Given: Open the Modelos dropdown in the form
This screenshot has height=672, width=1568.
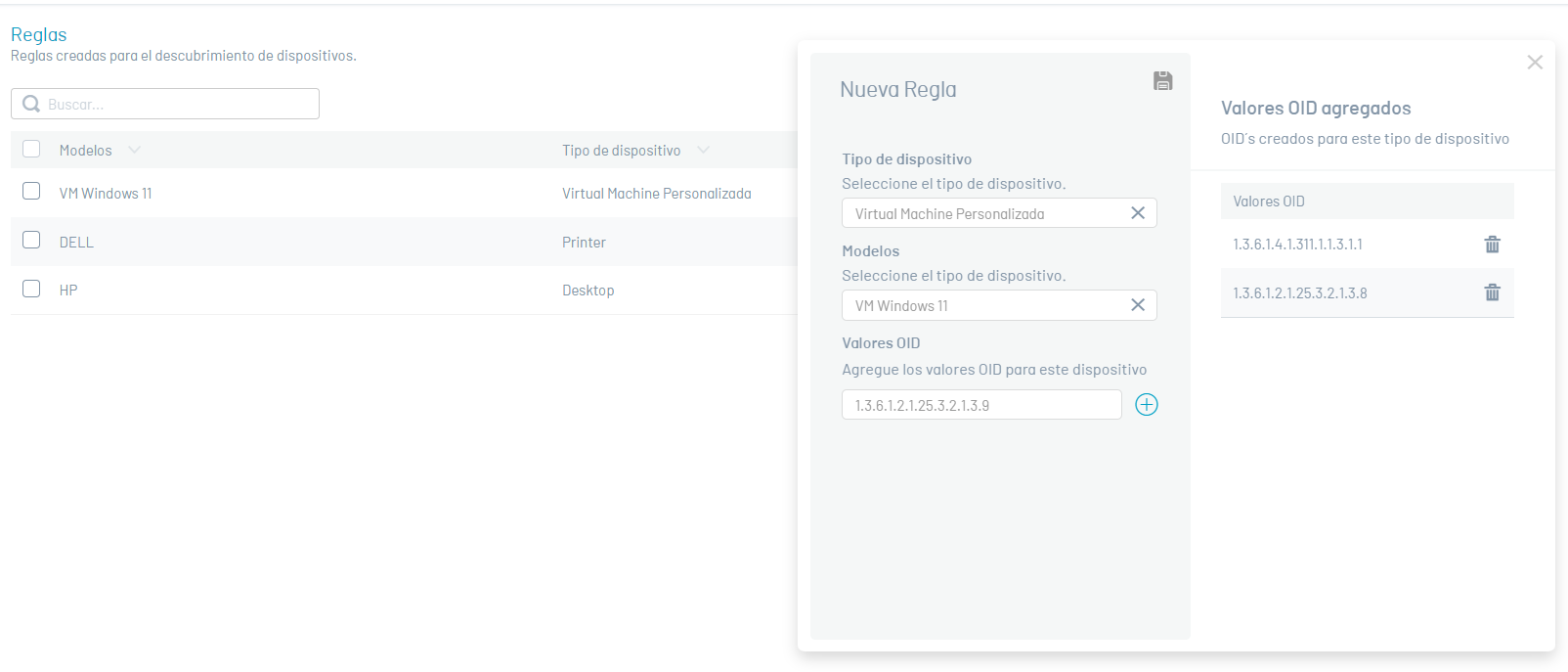Looking at the screenshot, I should point(982,305).
